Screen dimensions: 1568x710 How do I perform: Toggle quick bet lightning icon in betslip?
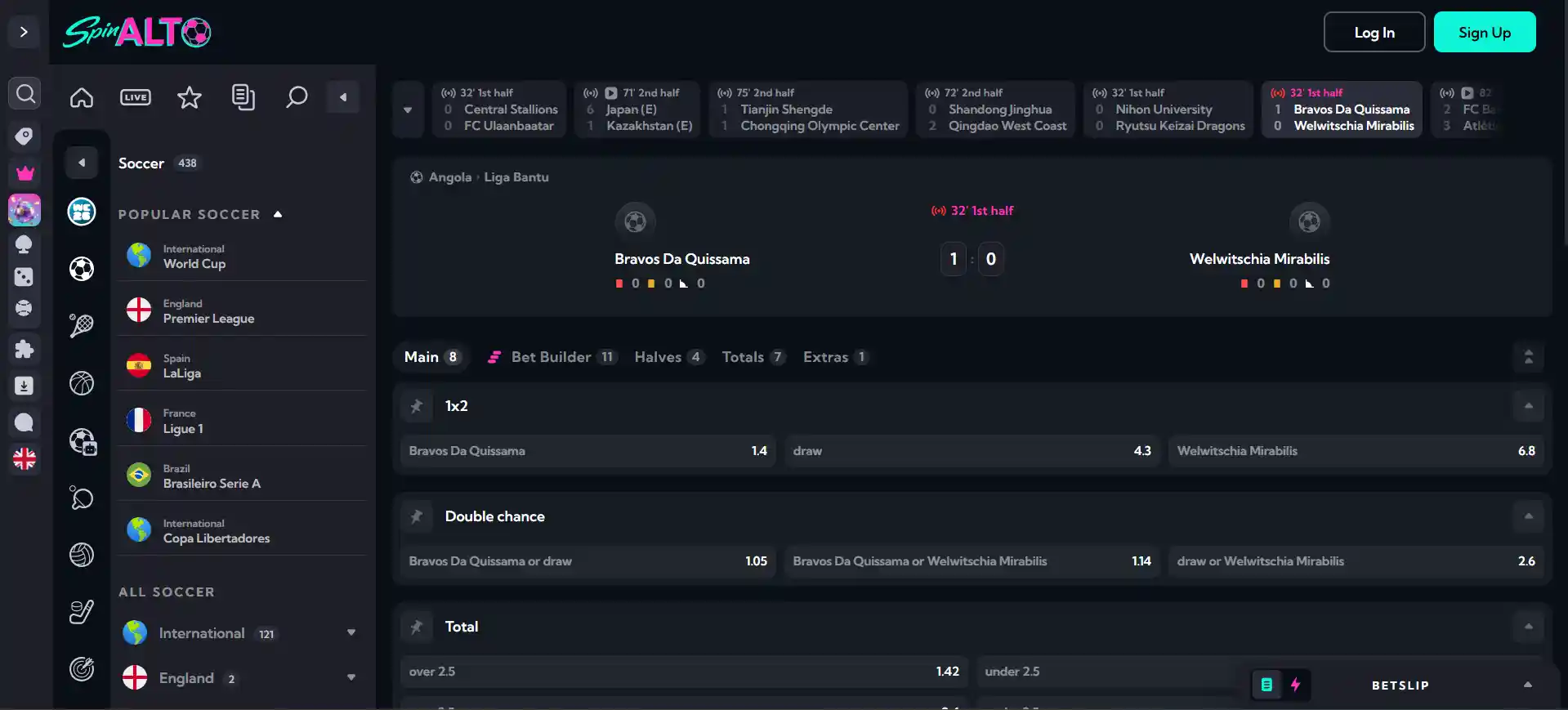click(x=1296, y=685)
